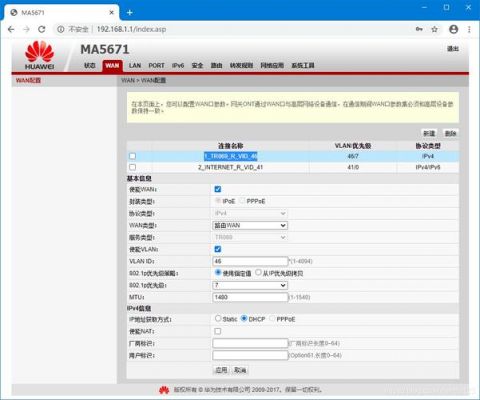Click the VLAN ID input field

250,261
